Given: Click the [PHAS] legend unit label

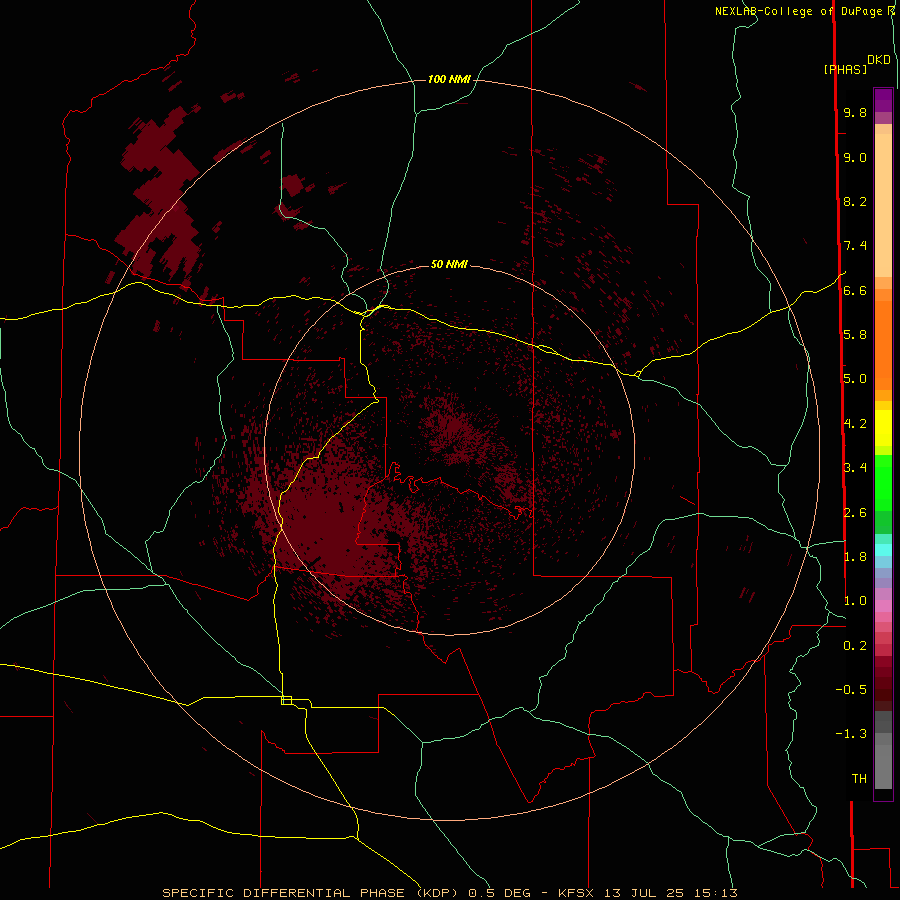Looking at the screenshot, I should [x=845, y=69].
